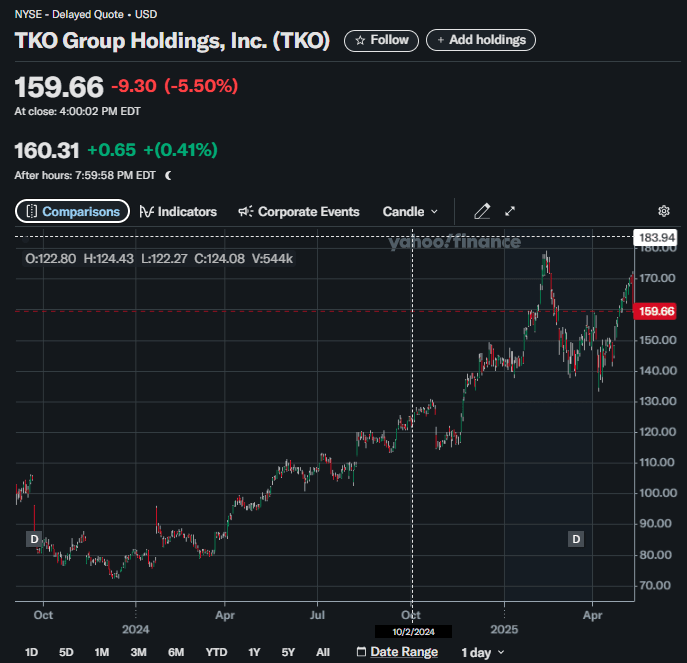Image resolution: width=687 pixels, height=663 pixels.
Task: Expand the 1 day interval dropdown
Action: coord(482,652)
